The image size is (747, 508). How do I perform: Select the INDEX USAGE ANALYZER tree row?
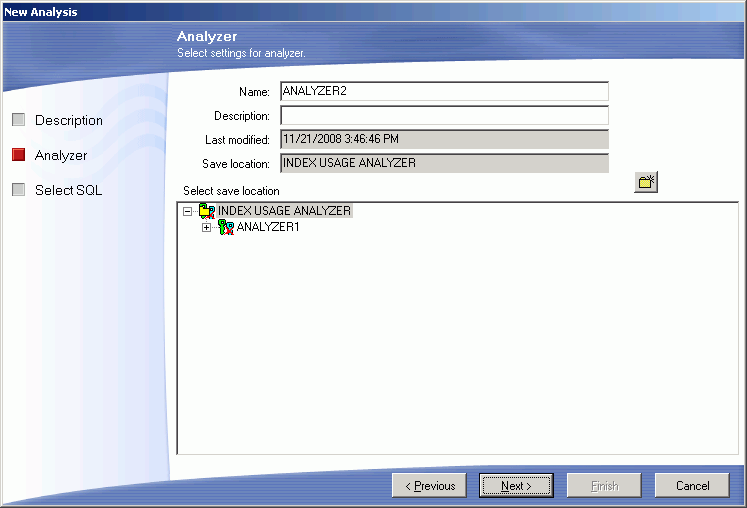pos(284,211)
